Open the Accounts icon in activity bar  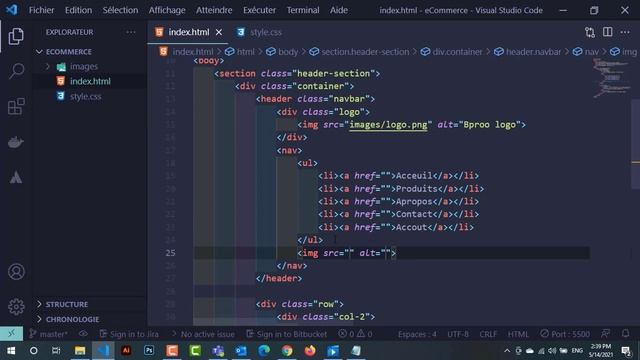pyautogui.click(x=16, y=272)
